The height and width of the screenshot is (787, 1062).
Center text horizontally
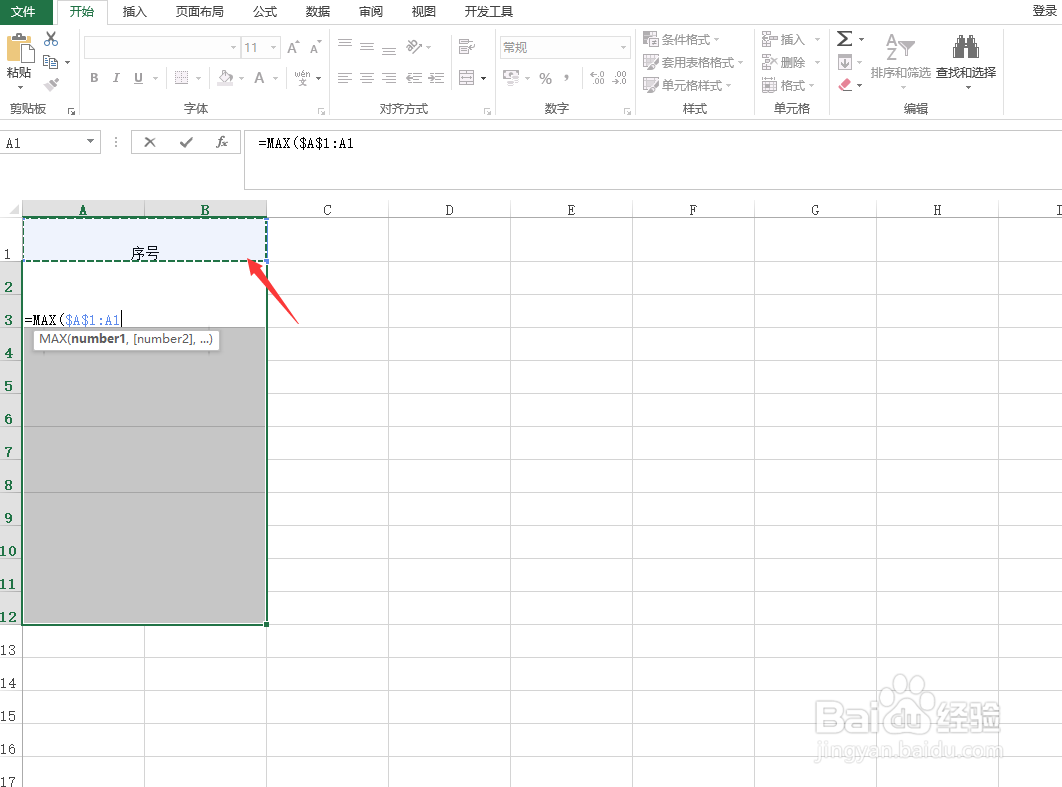tap(367, 78)
